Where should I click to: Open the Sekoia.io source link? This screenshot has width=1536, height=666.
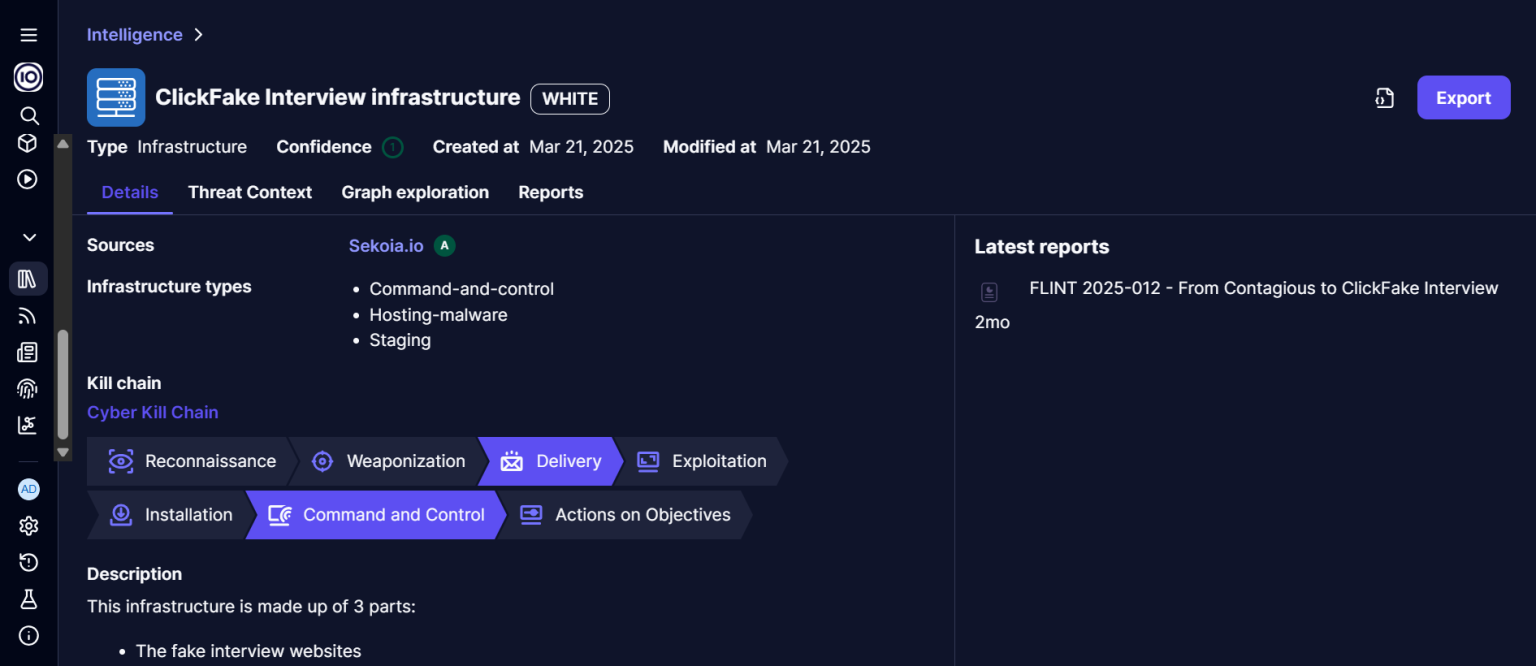pos(386,246)
